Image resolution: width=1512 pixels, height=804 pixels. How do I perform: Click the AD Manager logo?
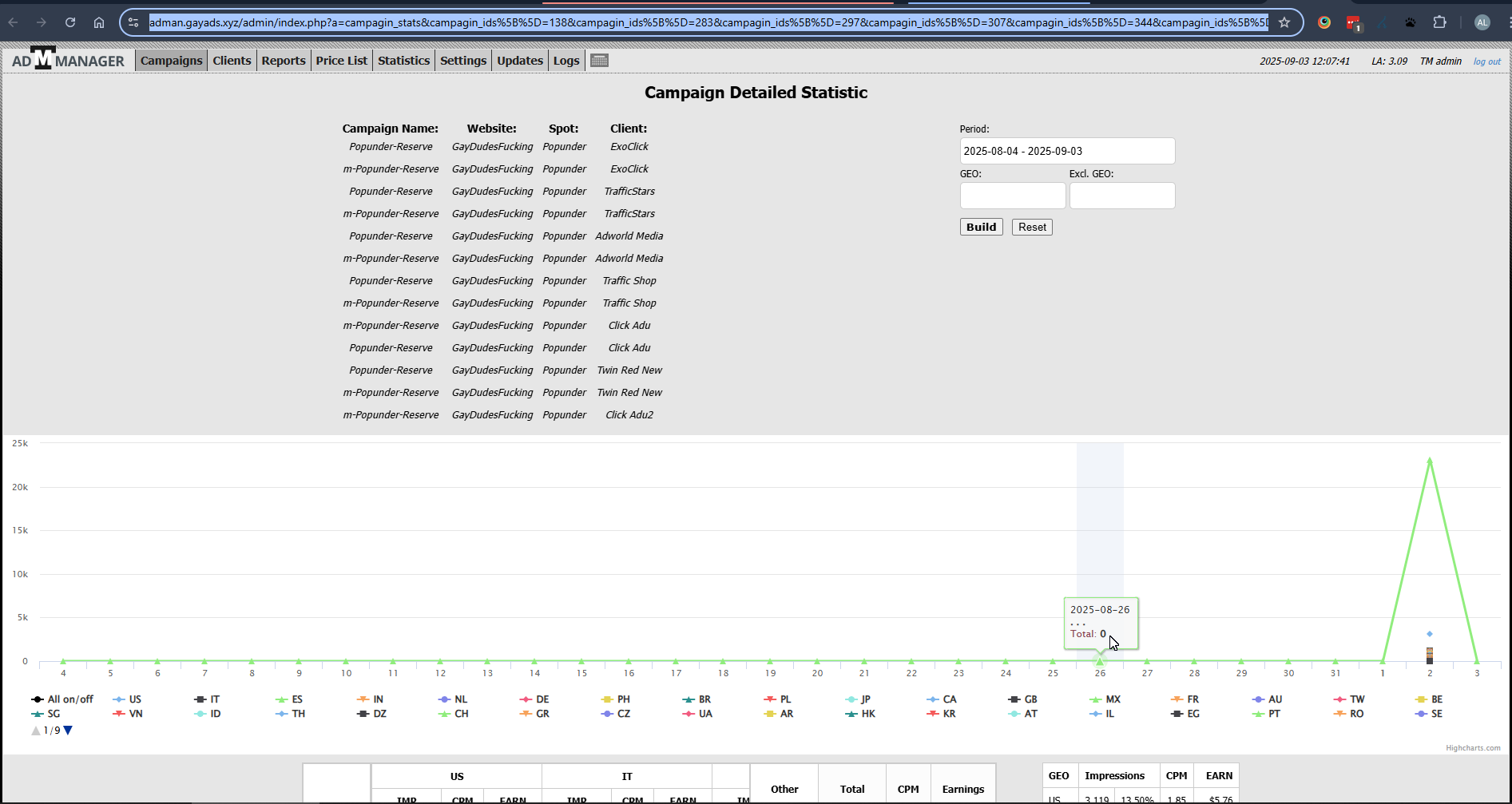point(68,60)
